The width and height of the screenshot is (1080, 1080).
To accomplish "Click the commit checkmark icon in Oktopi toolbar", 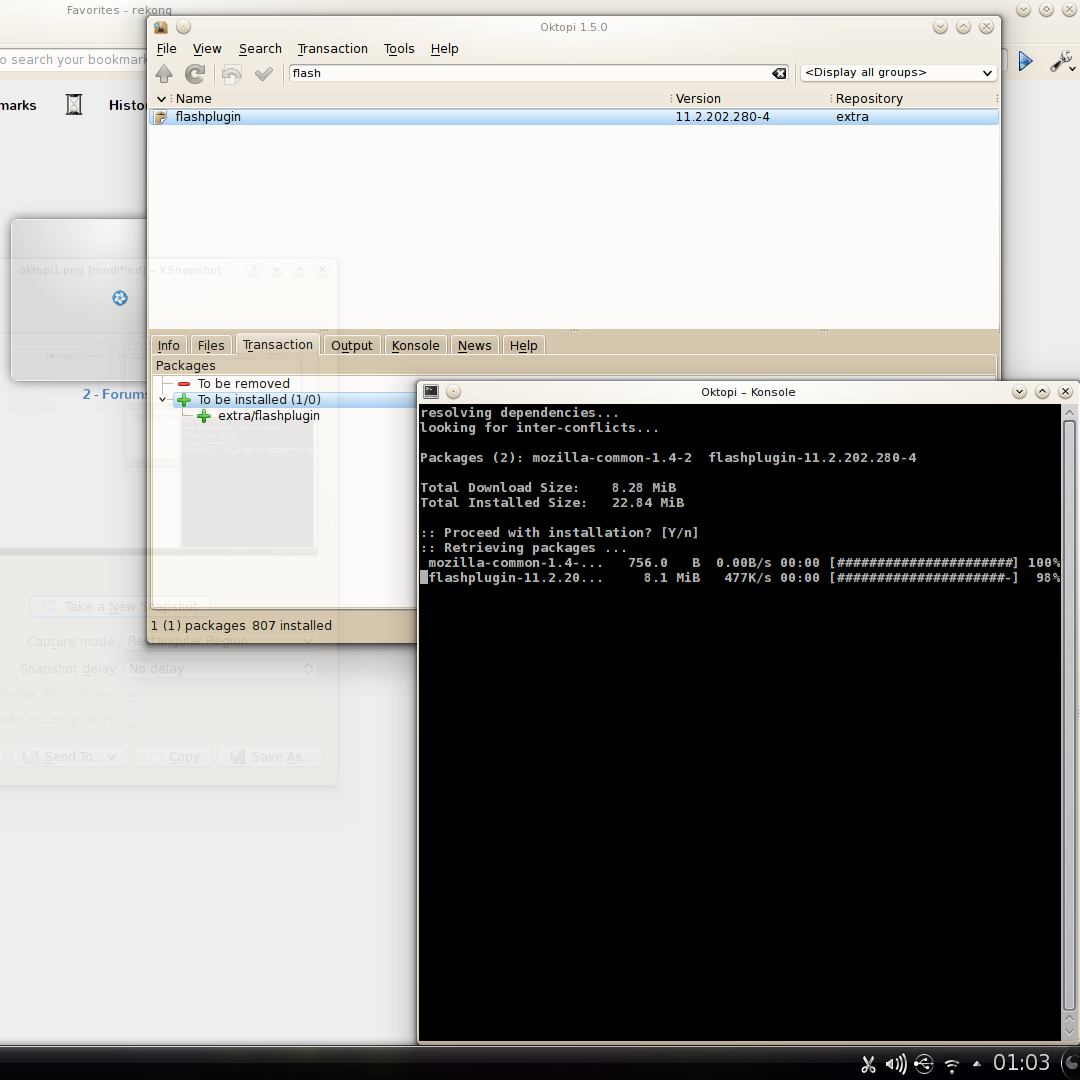I will coord(264,74).
